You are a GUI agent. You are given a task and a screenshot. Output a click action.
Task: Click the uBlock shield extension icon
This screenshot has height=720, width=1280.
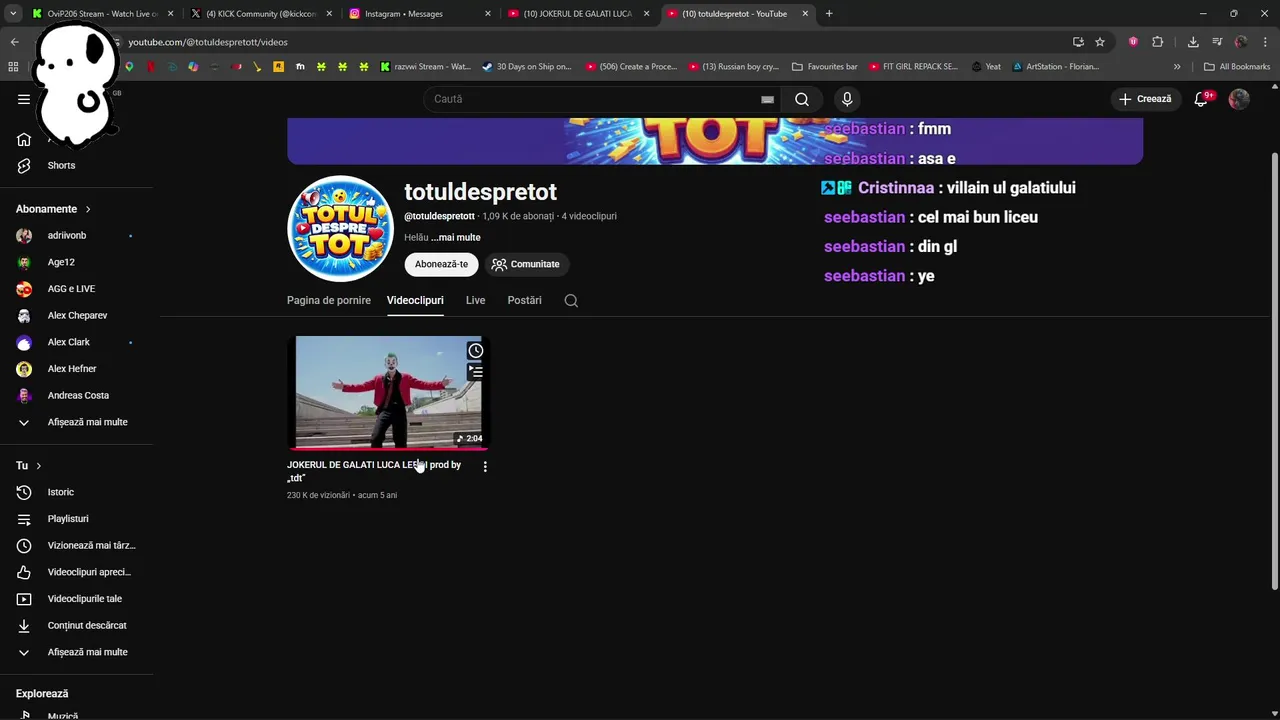pos(1133,42)
